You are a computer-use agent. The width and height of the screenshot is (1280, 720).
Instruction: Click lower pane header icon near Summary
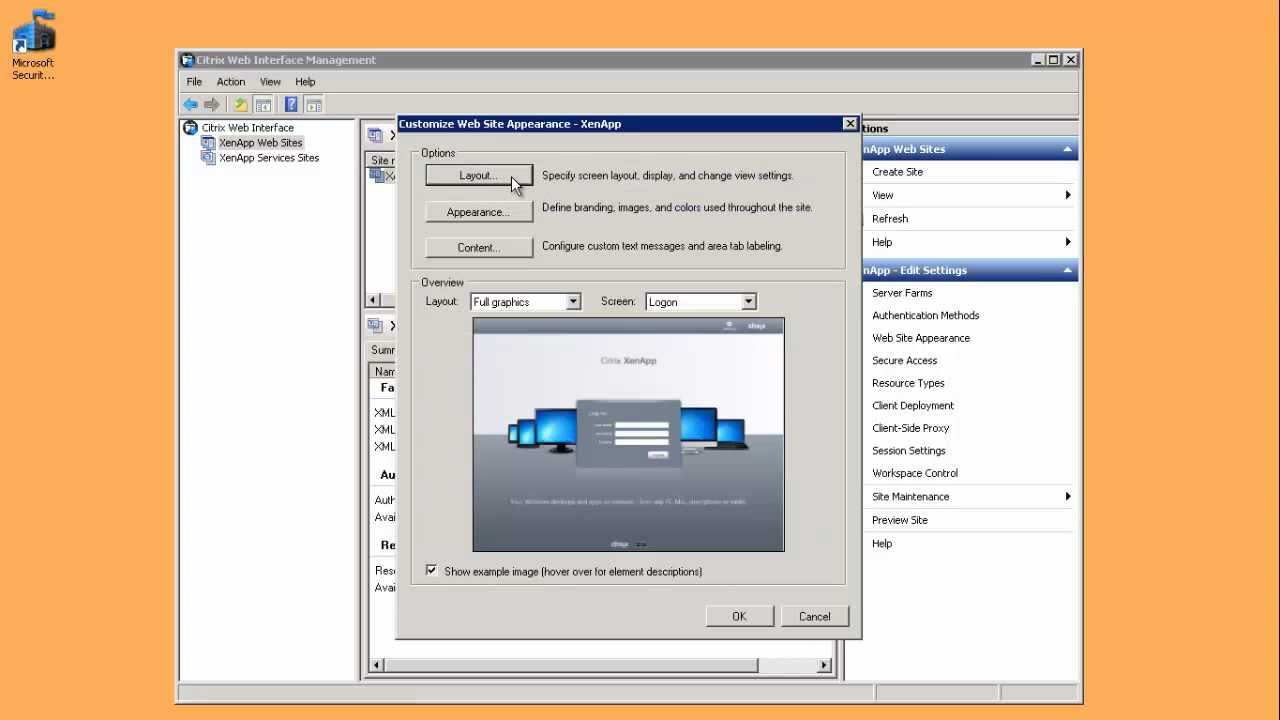pyautogui.click(x=374, y=325)
